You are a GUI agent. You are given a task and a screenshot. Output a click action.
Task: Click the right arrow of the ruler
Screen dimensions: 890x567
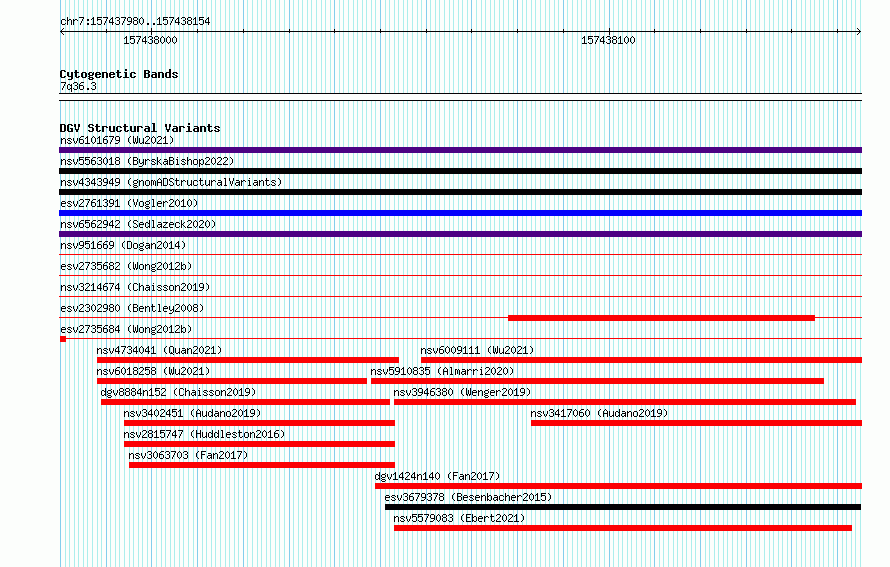point(859,32)
